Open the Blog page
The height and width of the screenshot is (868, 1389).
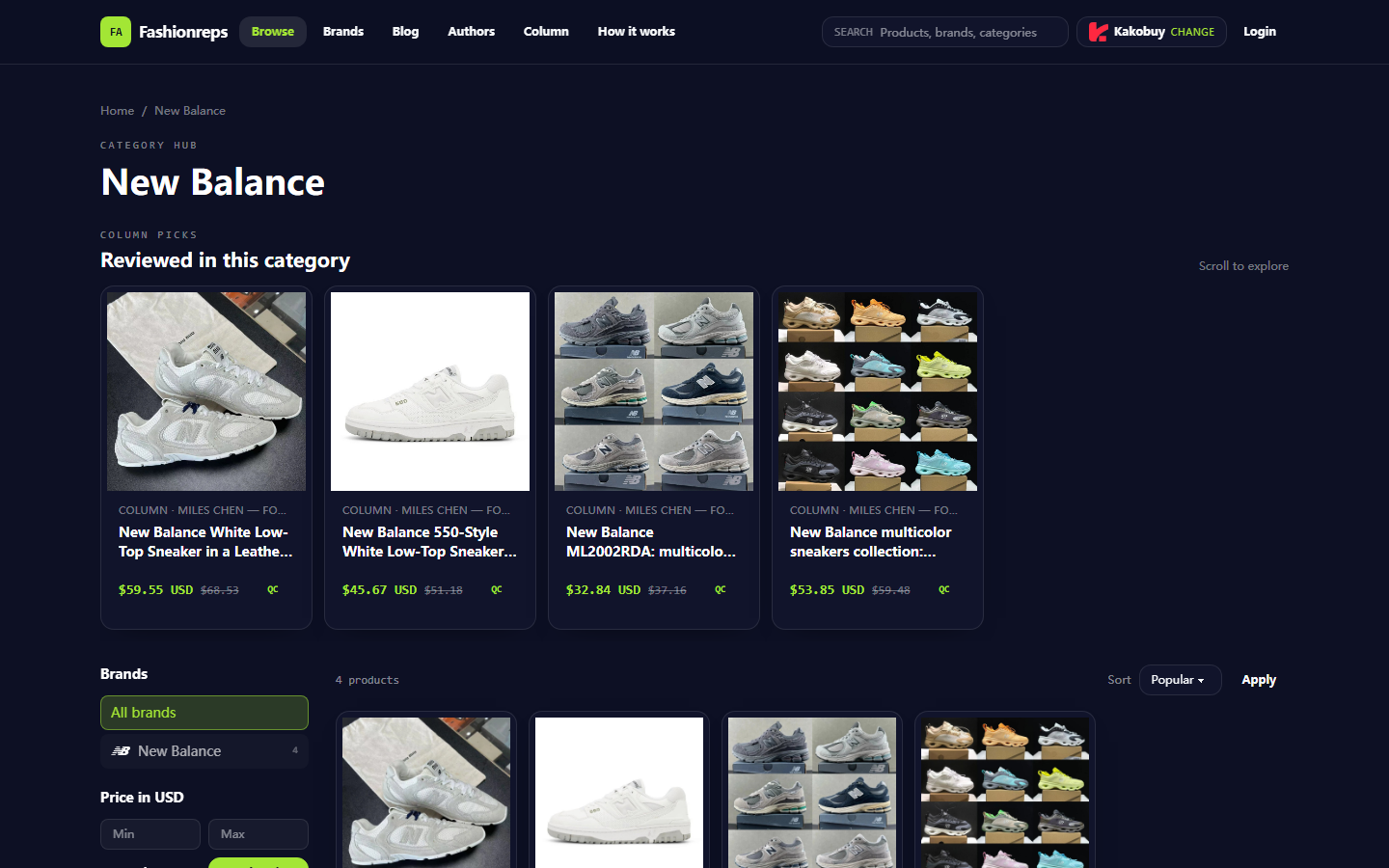[405, 32]
